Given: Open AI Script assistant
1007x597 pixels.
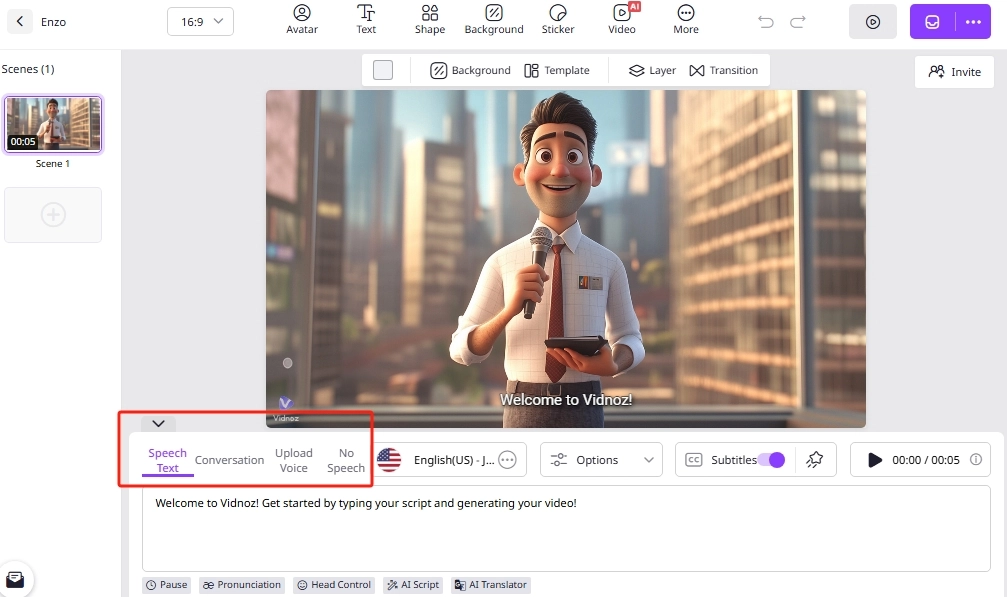Looking at the screenshot, I should pos(412,584).
